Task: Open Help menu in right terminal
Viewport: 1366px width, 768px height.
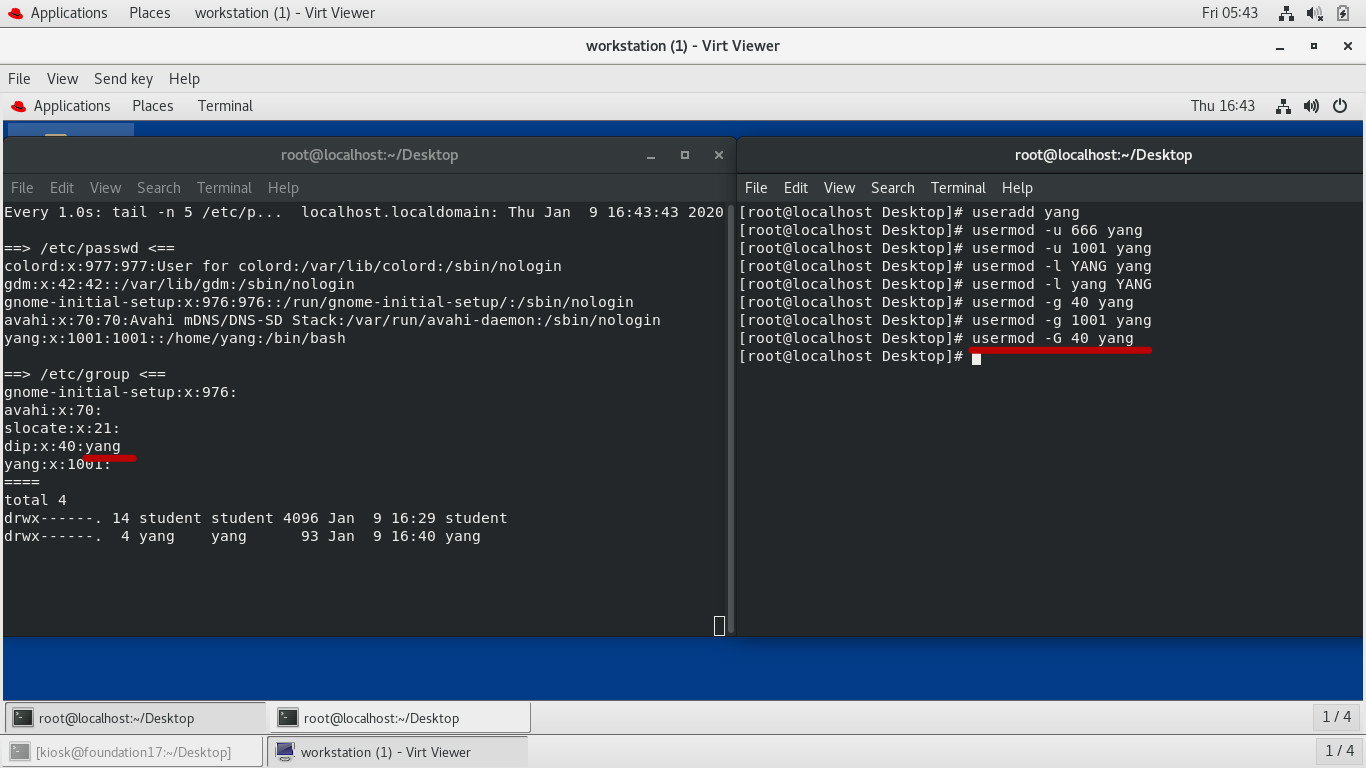Action: 1017,188
